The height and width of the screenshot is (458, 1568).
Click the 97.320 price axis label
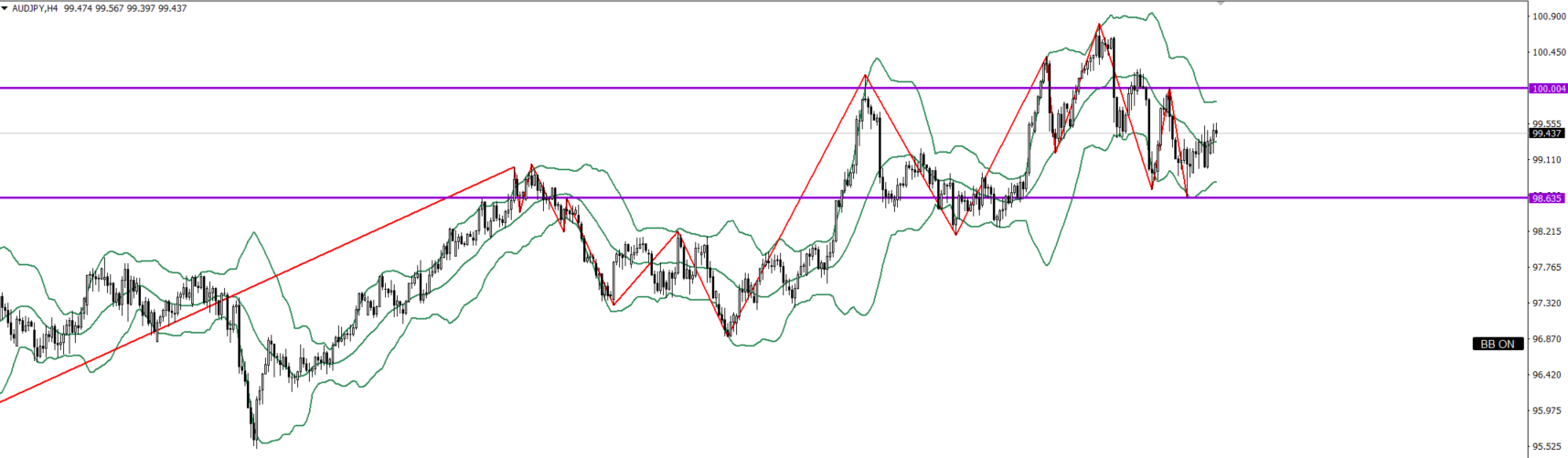point(1547,303)
